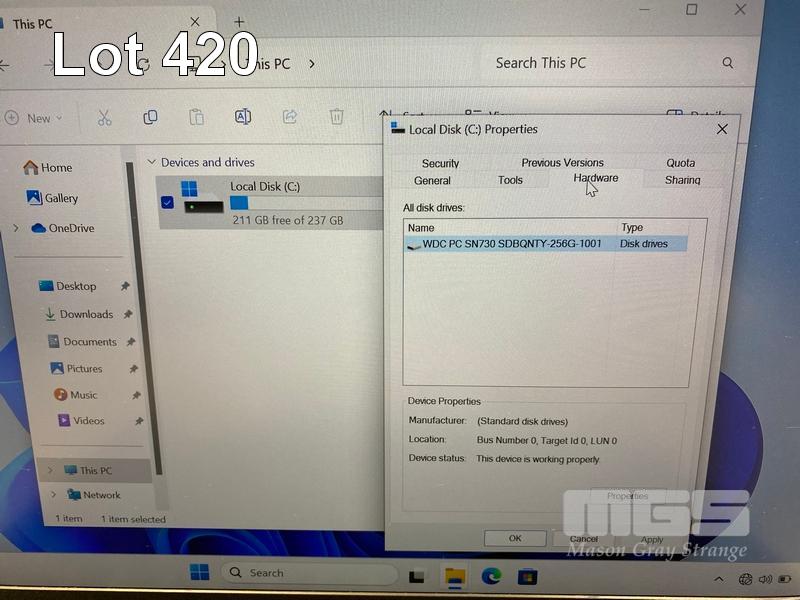Click the Copy icon in toolbar
The height and width of the screenshot is (600, 800).
point(150,117)
